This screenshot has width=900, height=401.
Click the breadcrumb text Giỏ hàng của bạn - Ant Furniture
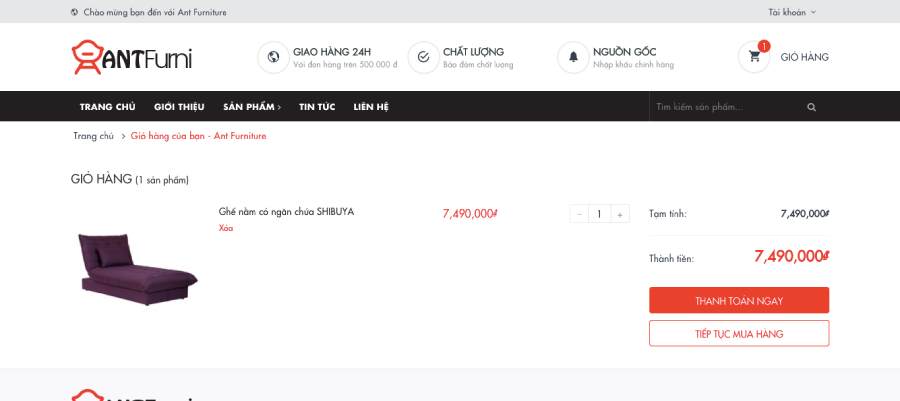tap(199, 136)
